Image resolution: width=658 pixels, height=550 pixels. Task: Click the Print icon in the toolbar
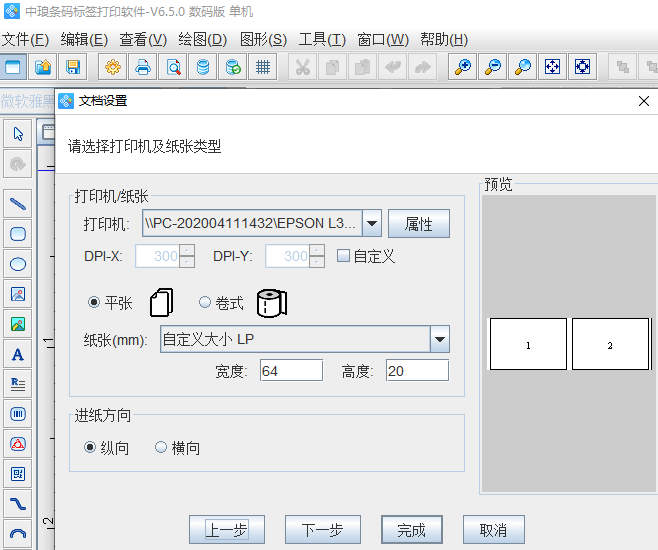(143, 67)
